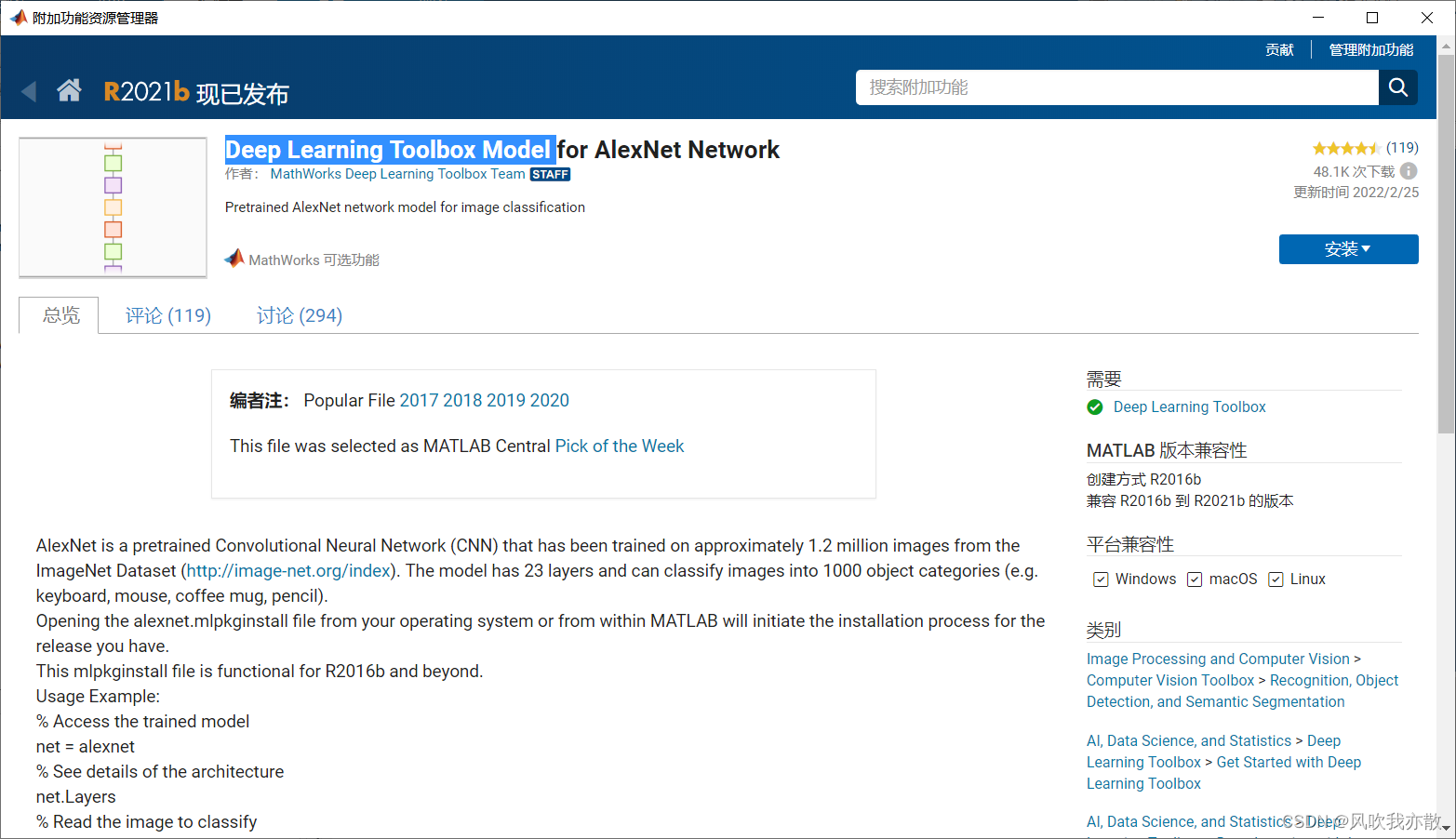Image resolution: width=1456 pixels, height=839 pixels.
Task: Click the star rating icons
Action: [1346, 148]
